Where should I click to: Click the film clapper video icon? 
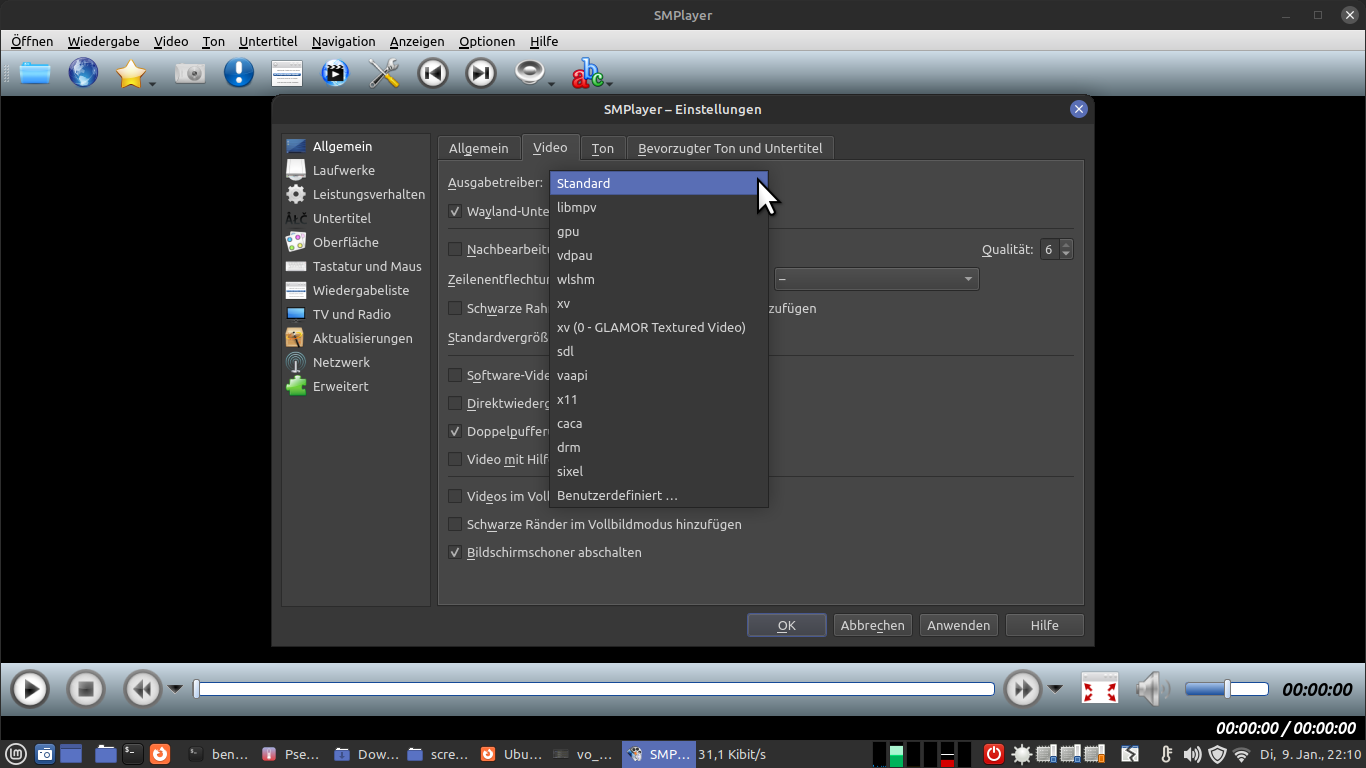[x=335, y=73]
